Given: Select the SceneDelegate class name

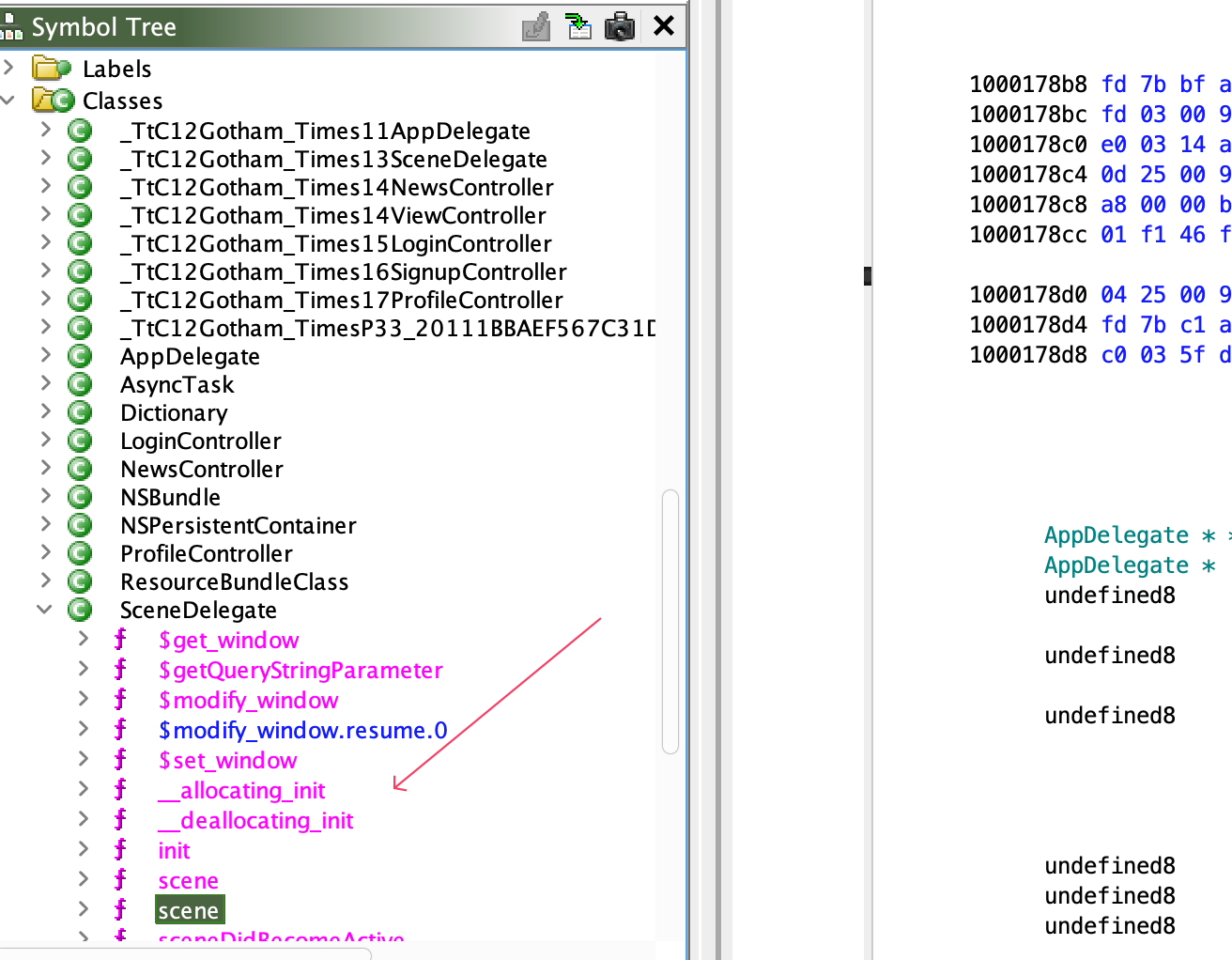Looking at the screenshot, I should (198, 611).
